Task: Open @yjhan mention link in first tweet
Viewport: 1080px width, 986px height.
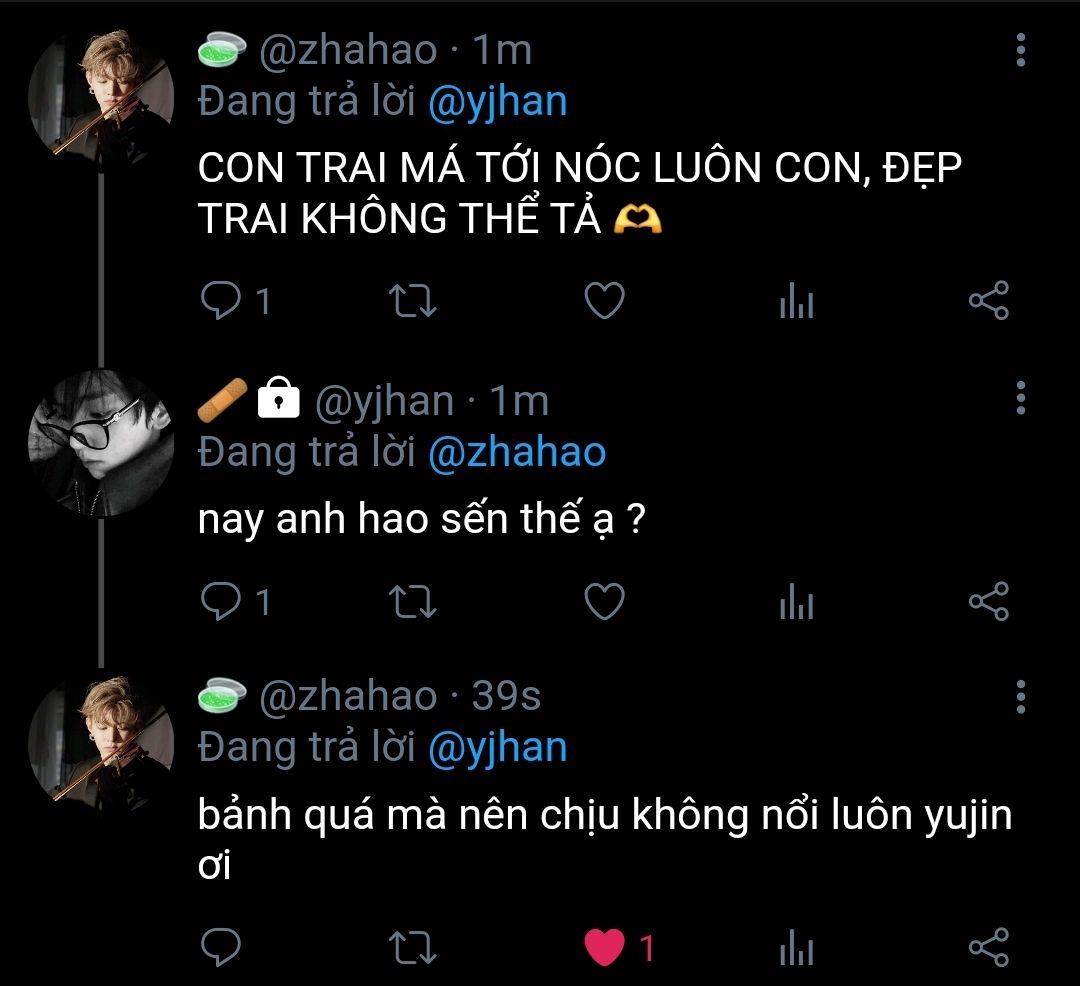Action: 497,102
